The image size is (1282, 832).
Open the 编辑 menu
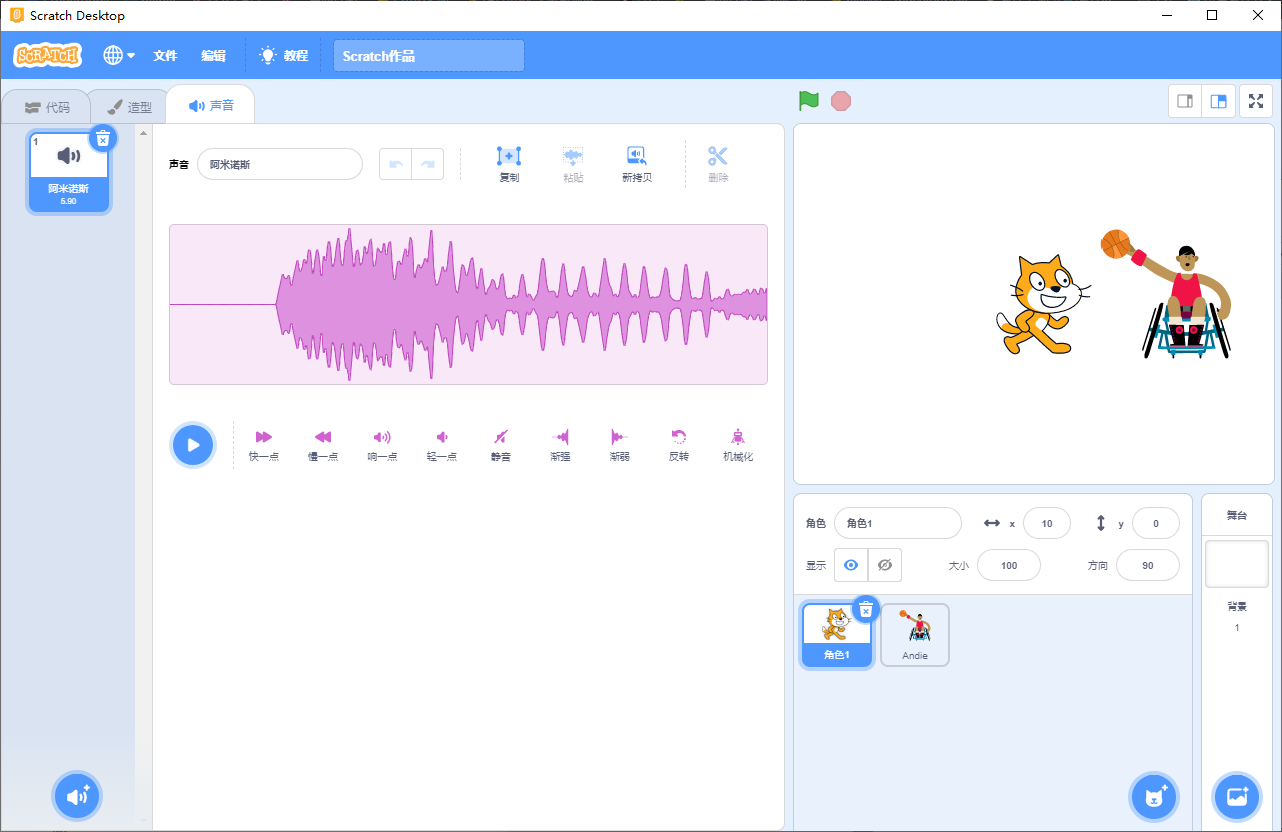click(213, 56)
